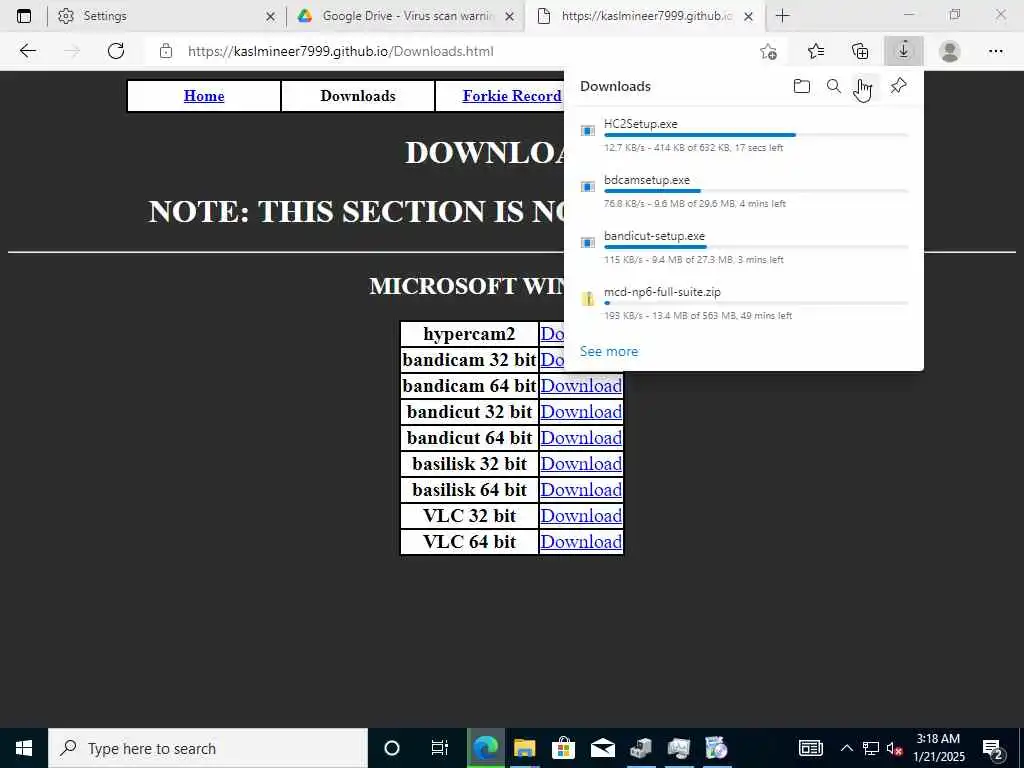
Task: Click the bandicam 32 bit cell
Action: click(470, 360)
